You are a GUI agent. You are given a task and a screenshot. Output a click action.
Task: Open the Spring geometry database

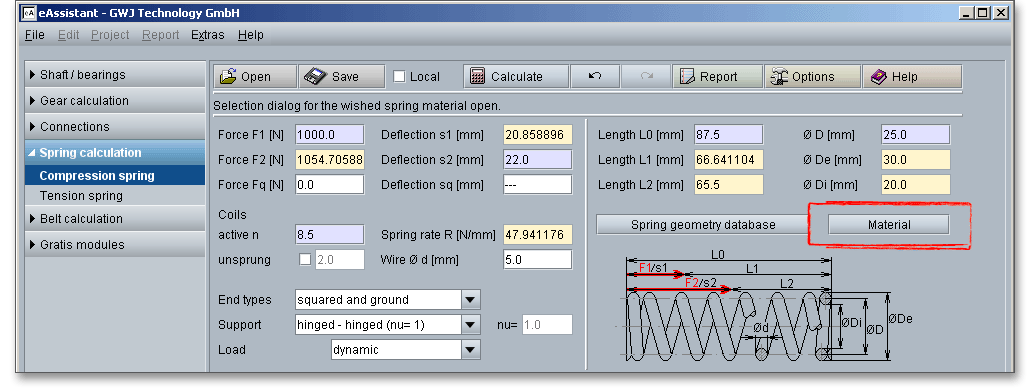click(x=703, y=225)
